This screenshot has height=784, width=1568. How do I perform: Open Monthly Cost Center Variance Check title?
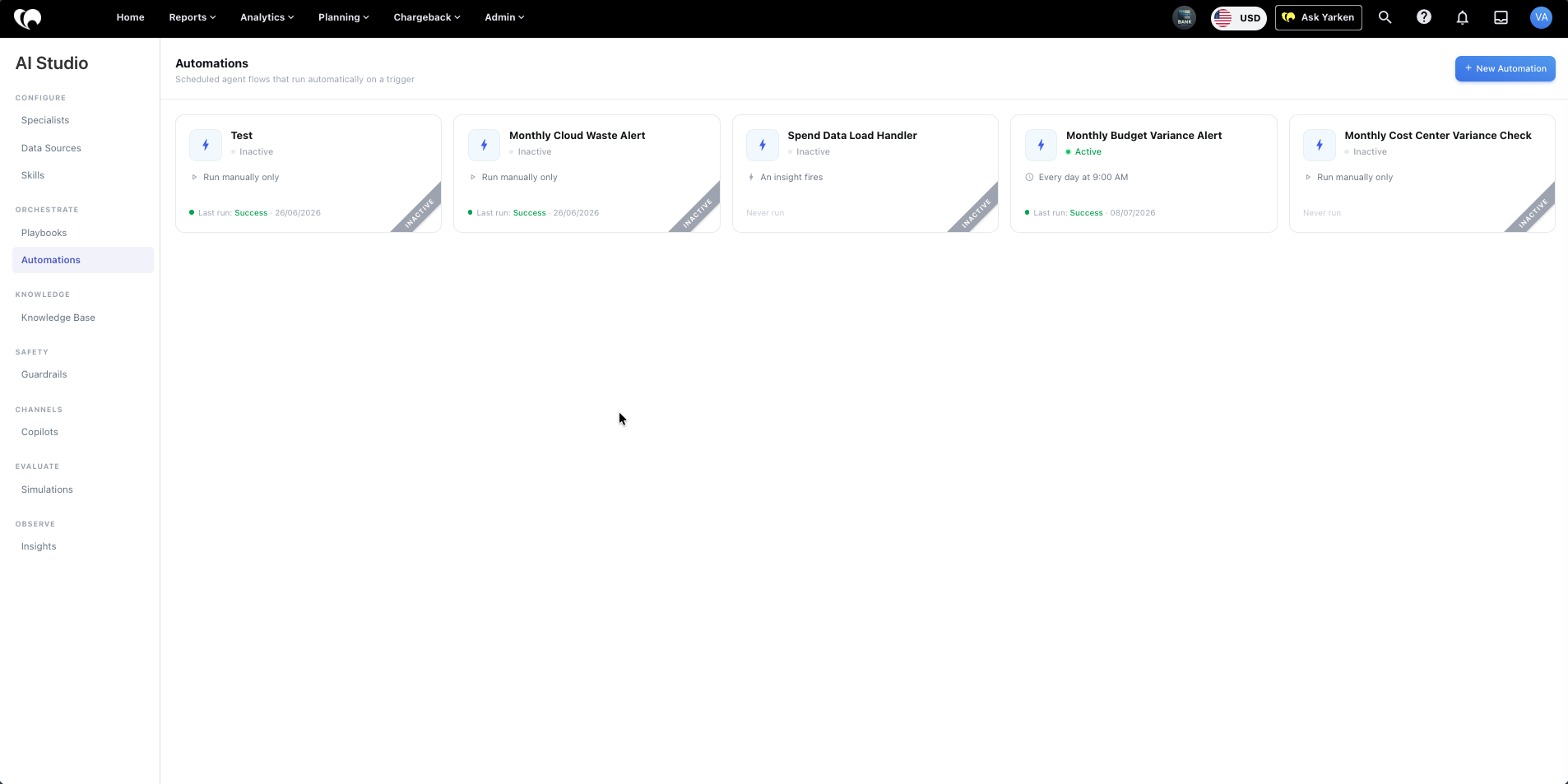(1437, 136)
